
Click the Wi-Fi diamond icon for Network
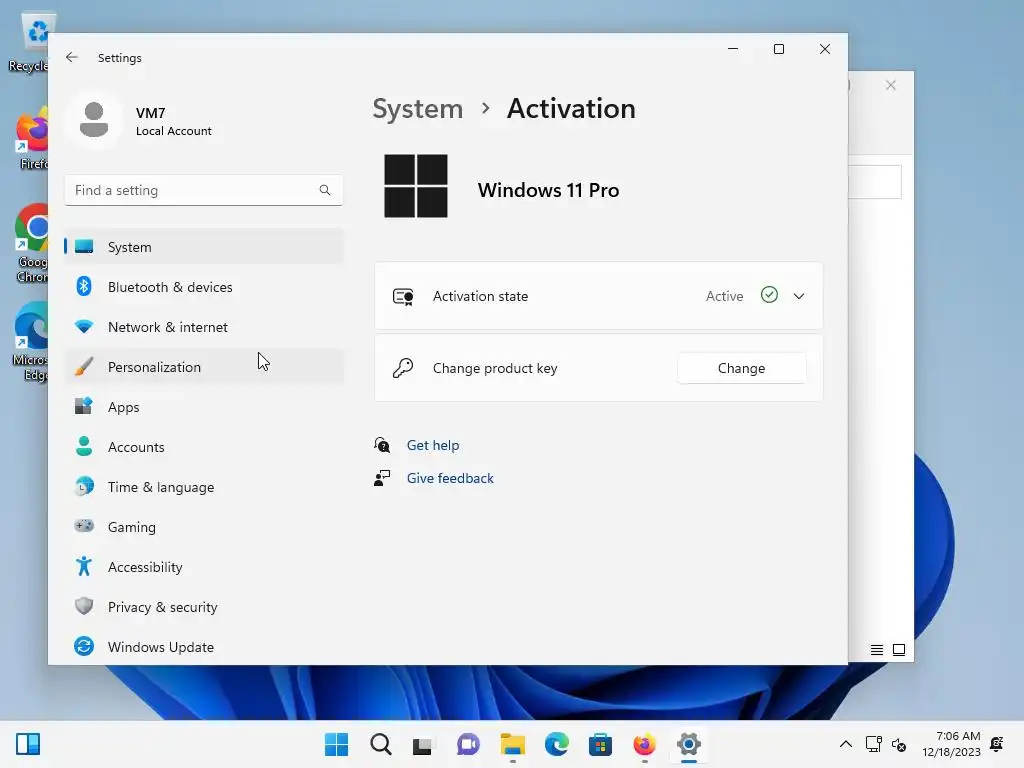[x=84, y=326]
